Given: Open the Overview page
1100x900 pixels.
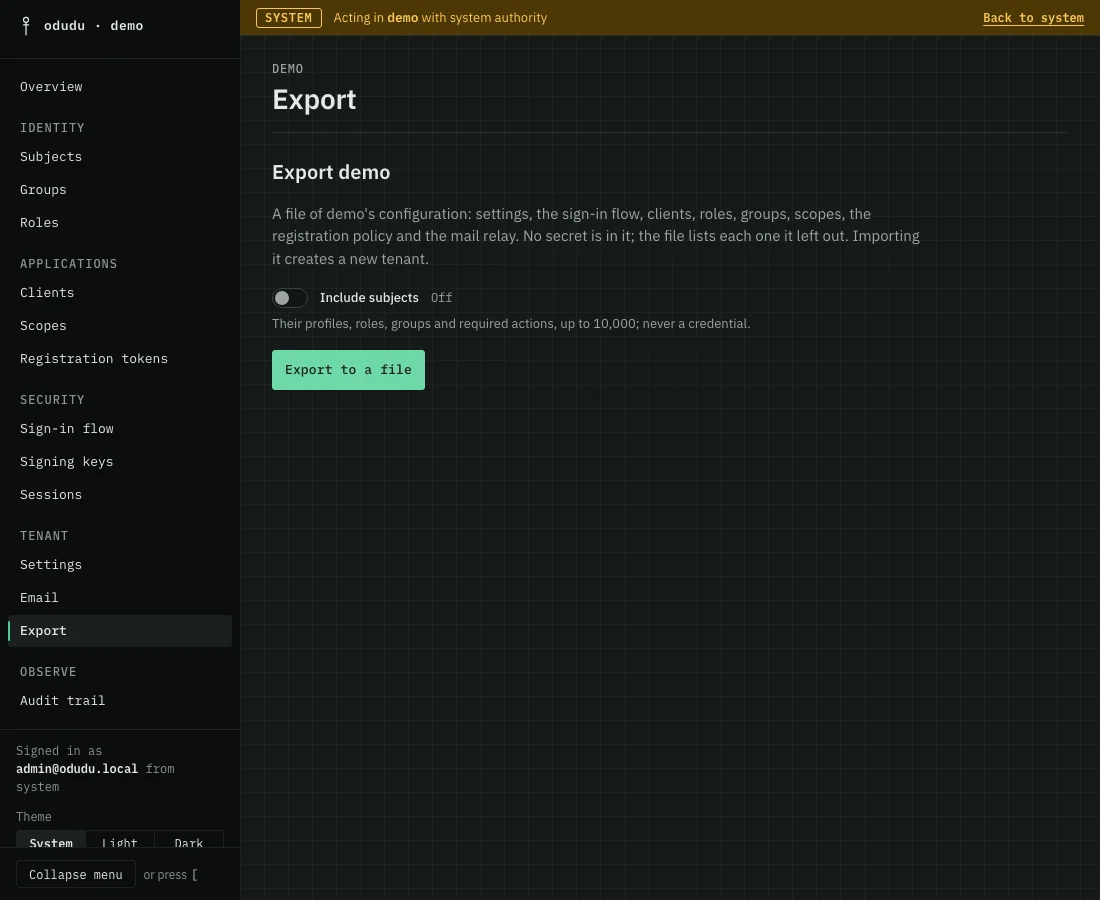Looking at the screenshot, I should [120, 87].
